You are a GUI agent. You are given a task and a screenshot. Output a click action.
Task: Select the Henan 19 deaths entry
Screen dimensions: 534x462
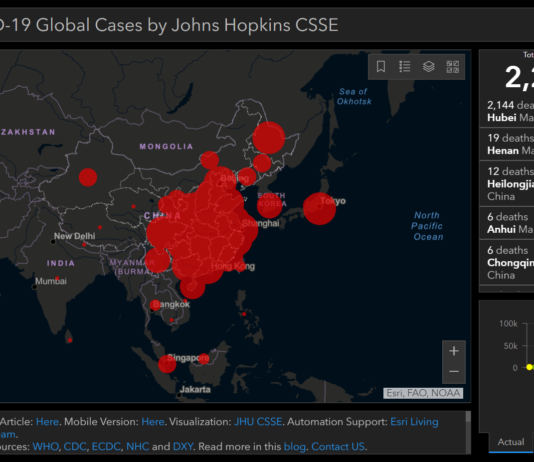[x=506, y=144]
